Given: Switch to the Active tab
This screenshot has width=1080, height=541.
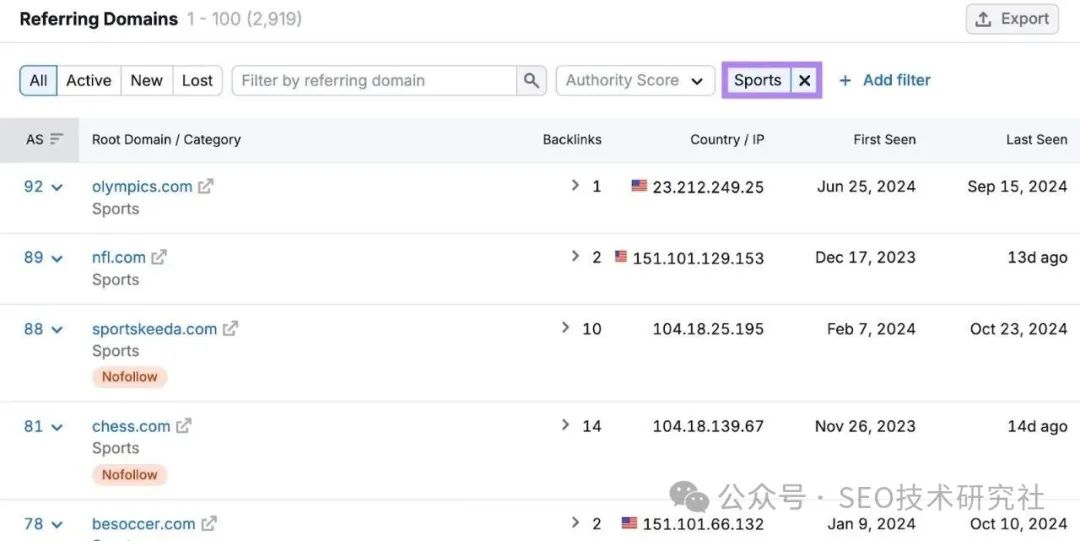Looking at the screenshot, I should [89, 81].
